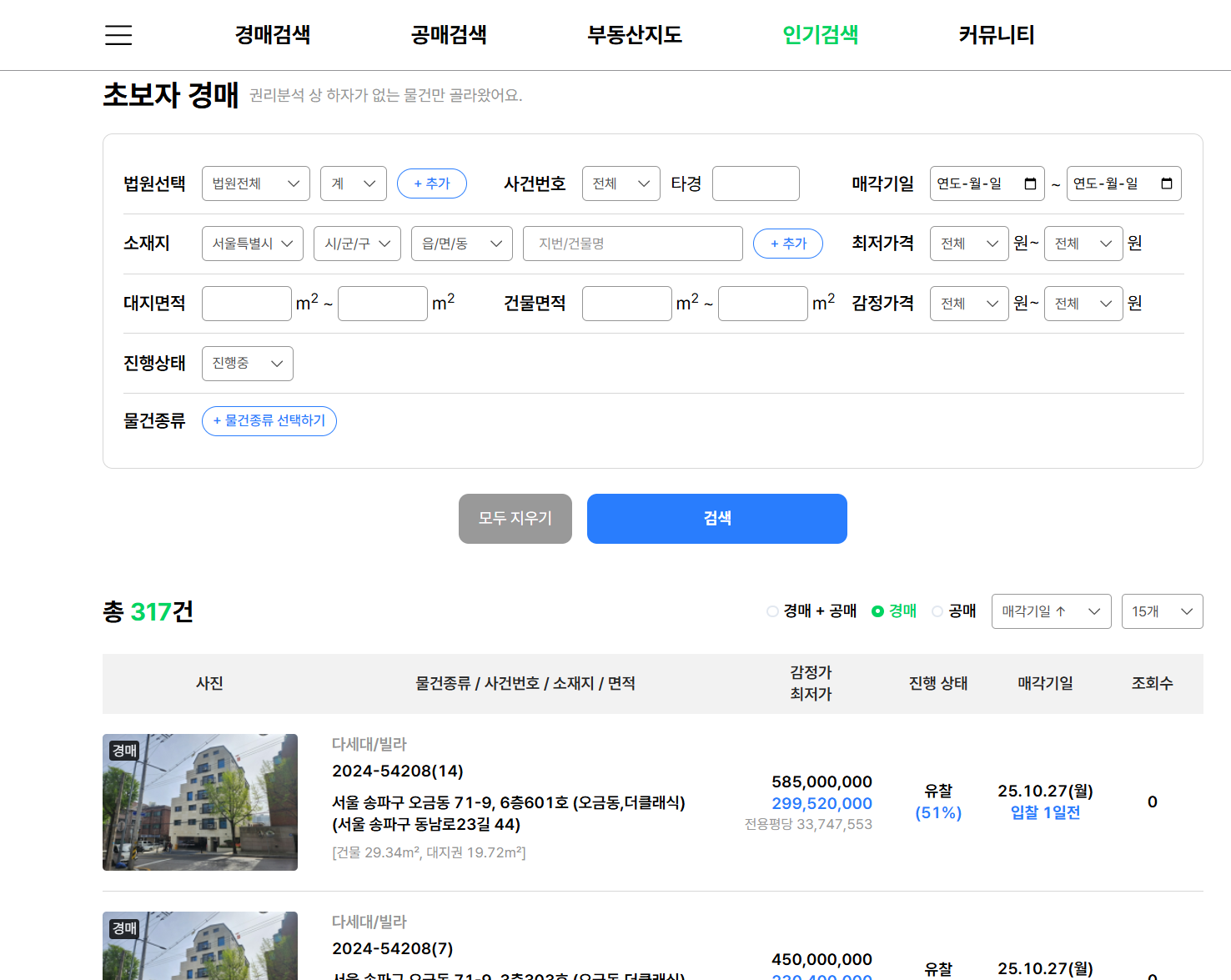The image size is (1231, 980).
Task: Select the 공매 only radio option
Action: click(937, 611)
